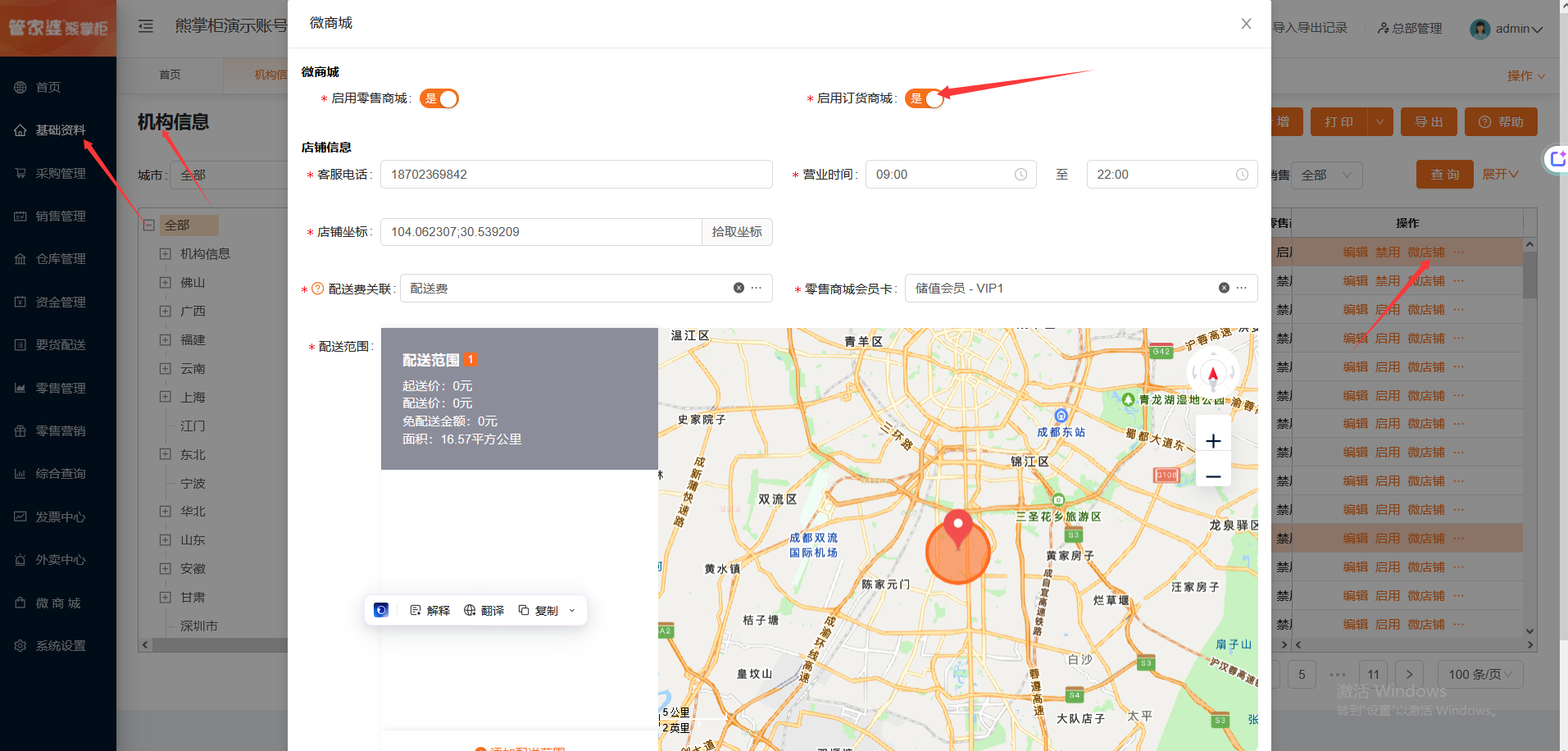This screenshot has height=751, width=1568.
Task: Click the 打印 button
Action: (x=1339, y=121)
